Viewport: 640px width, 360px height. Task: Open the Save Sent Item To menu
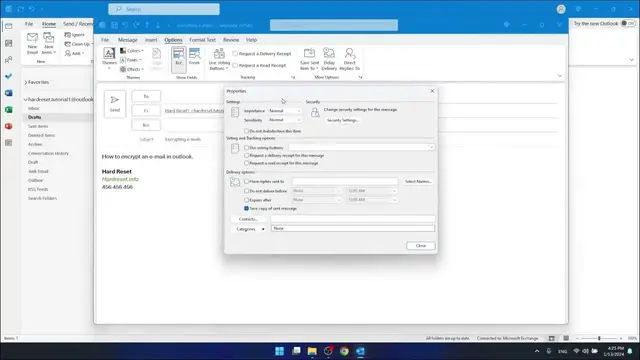(309, 59)
